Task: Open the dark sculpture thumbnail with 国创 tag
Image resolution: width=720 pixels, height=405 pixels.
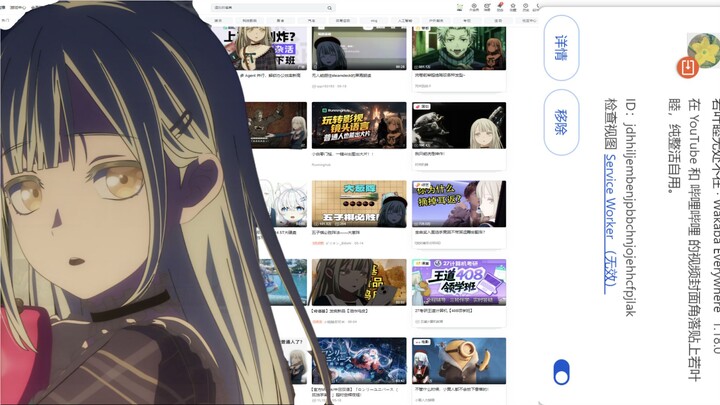Action: pos(459,125)
